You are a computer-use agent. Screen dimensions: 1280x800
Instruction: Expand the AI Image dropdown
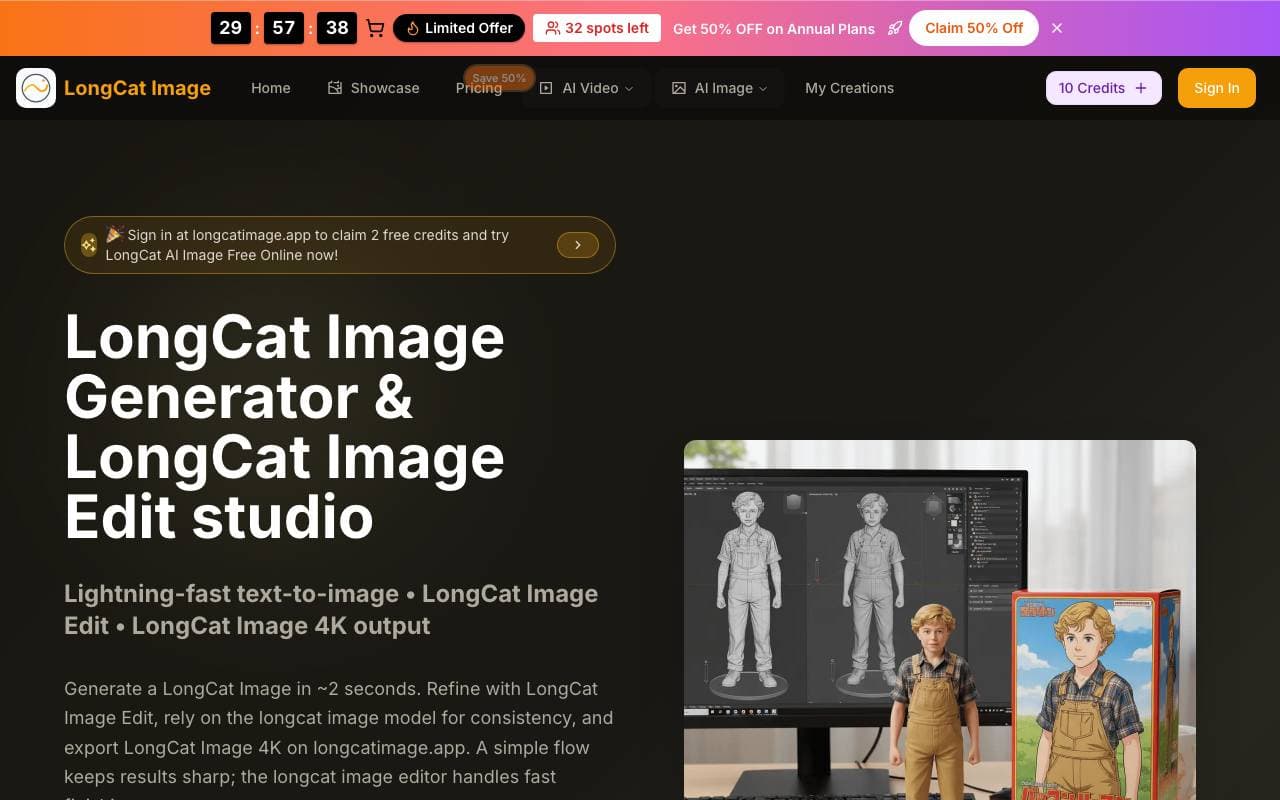pyautogui.click(x=720, y=88)
